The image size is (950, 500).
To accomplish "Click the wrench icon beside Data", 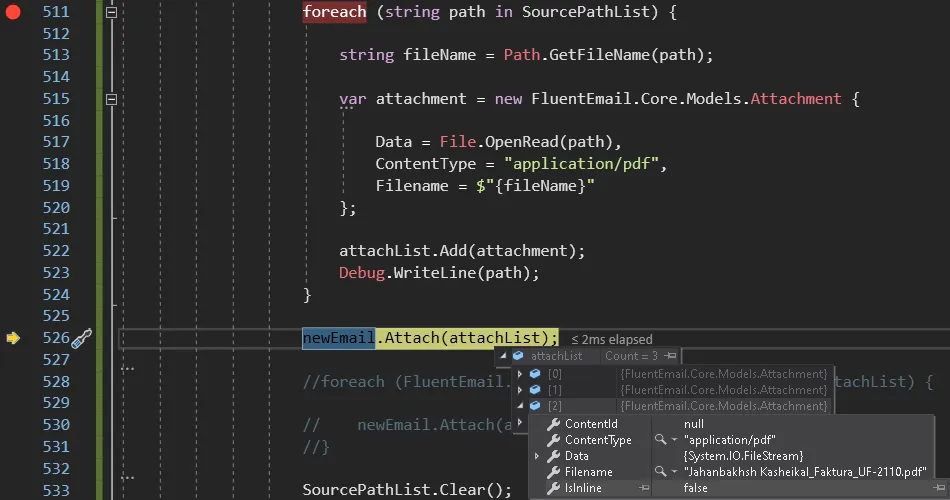I will pos(553,456).
